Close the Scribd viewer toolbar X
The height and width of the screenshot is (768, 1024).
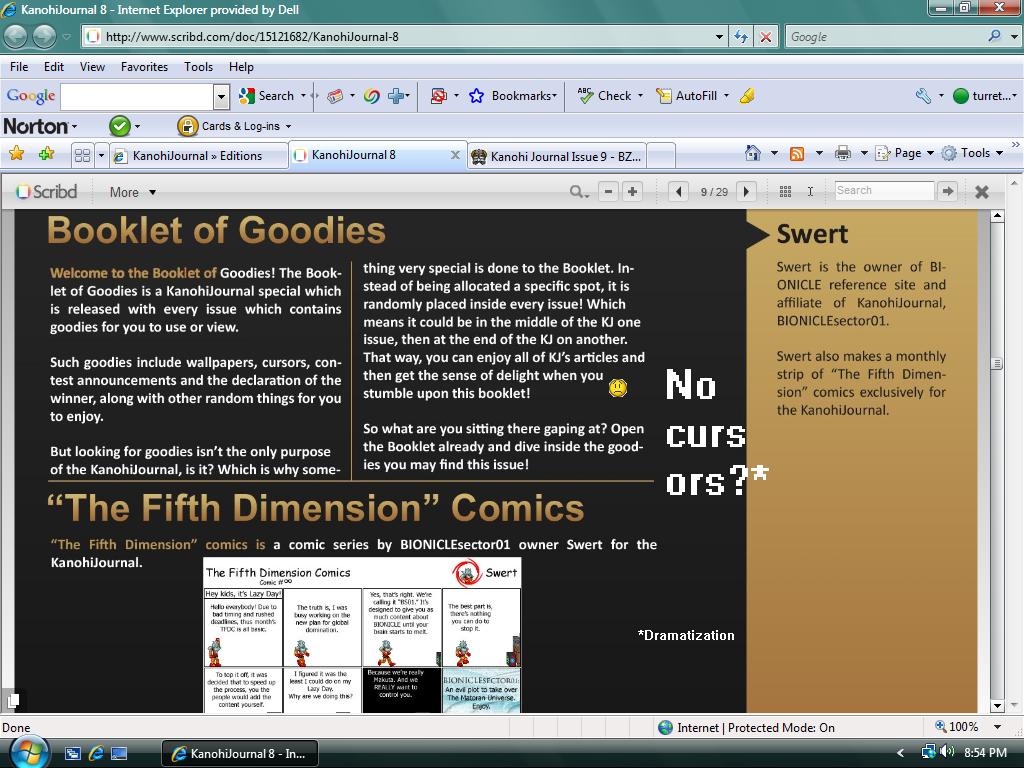[982, 191]
